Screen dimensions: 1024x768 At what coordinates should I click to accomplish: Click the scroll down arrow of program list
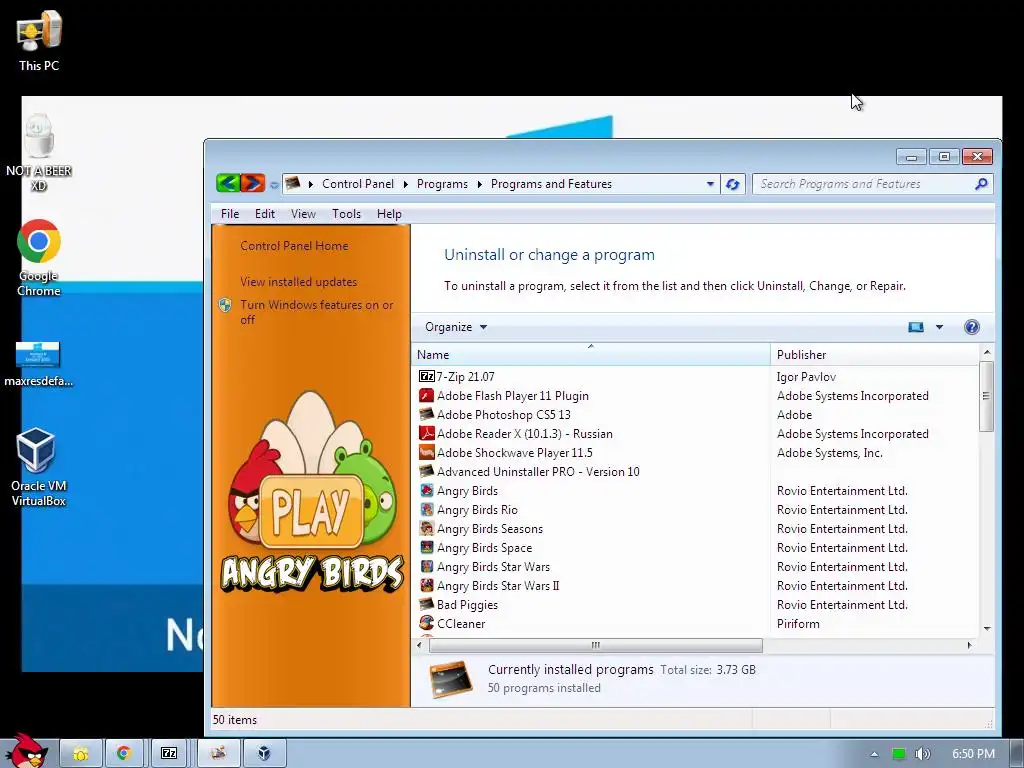987,628
